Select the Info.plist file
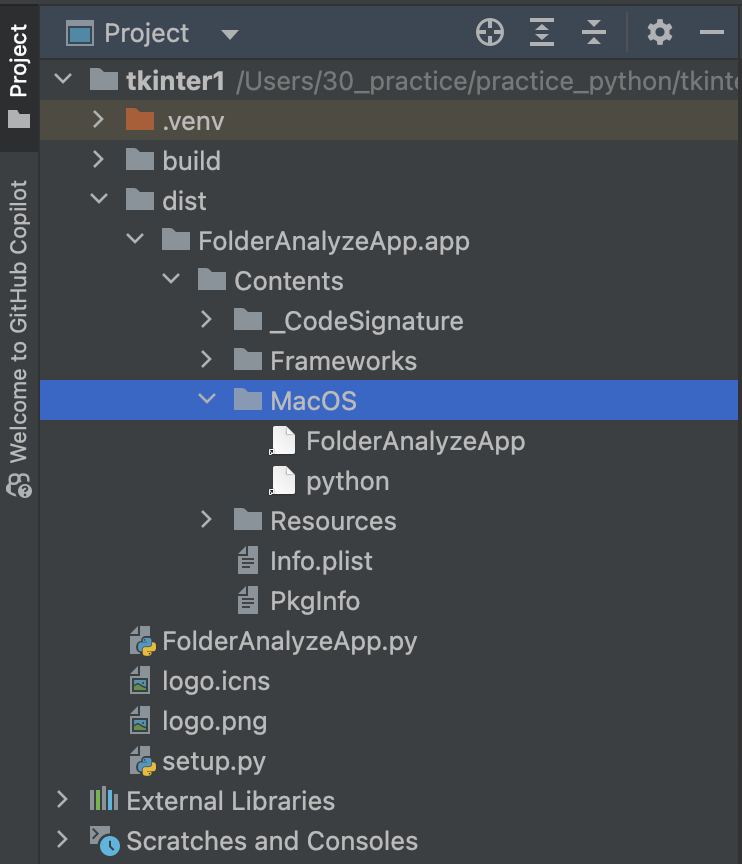This screenshot has height=864, width=742. point(320,561)
